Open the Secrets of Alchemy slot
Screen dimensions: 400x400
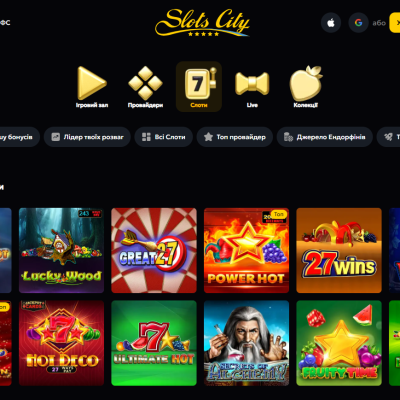pyautogui.click(x=246, y=343)
